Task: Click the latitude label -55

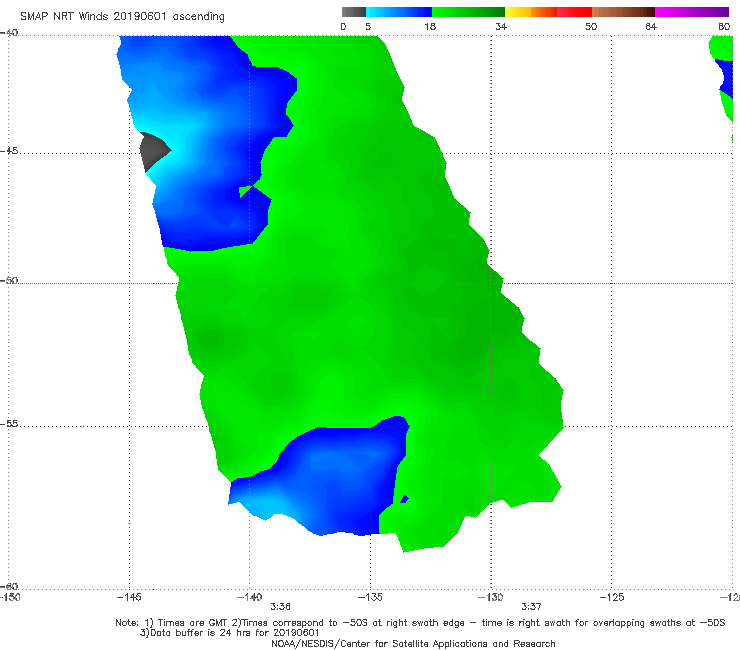Action: pyautogui.click(x=9, y=423)
